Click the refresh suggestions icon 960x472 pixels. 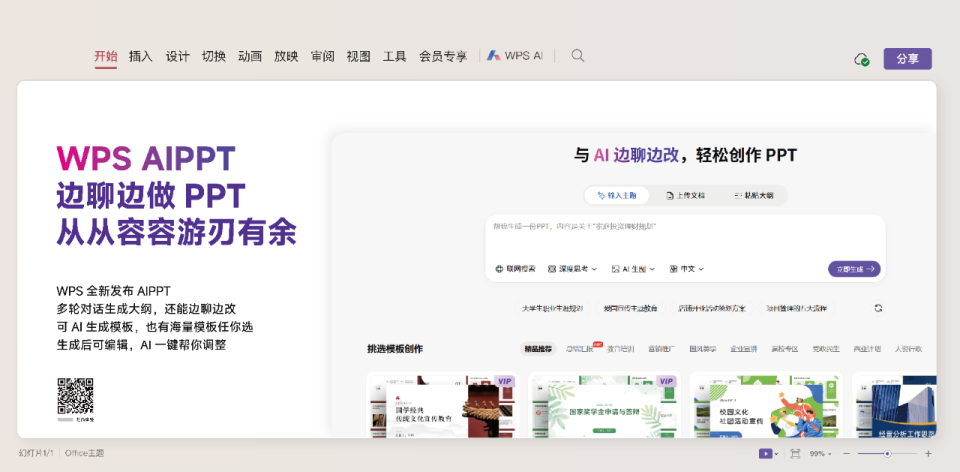(878, 309)
